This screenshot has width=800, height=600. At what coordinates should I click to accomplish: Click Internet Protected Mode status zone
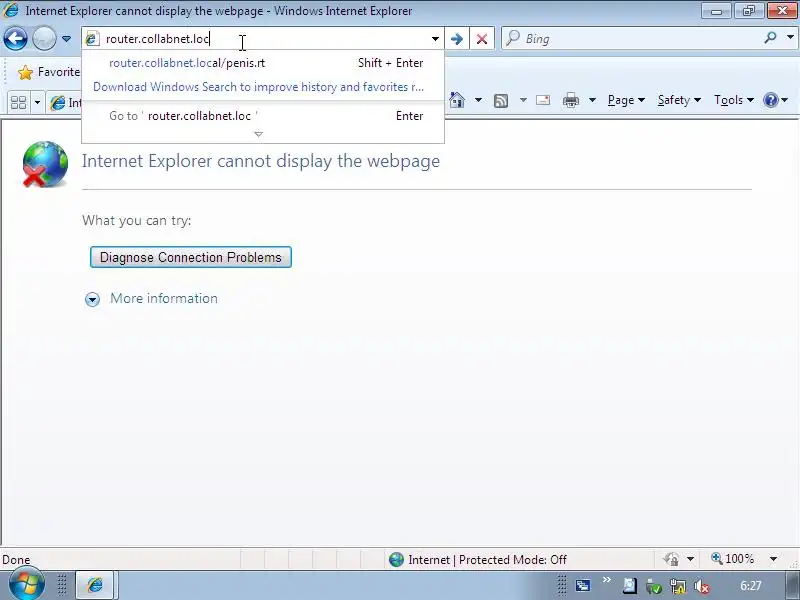pos(477,560)
